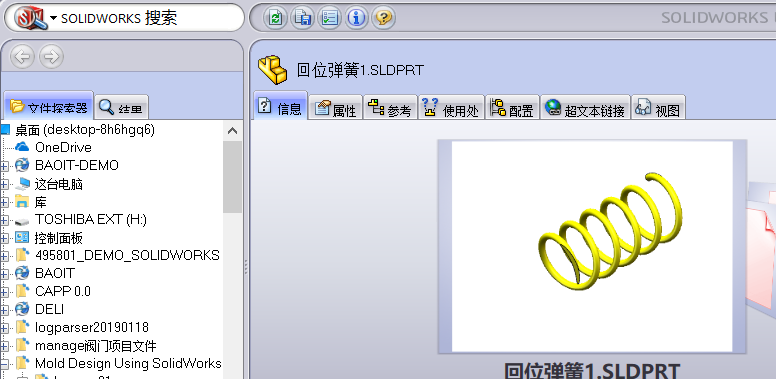Image resolution: width=776 pixels, height=379 pixels.
Task: Select the logparser20190118 folder
Action: [92, 328]
